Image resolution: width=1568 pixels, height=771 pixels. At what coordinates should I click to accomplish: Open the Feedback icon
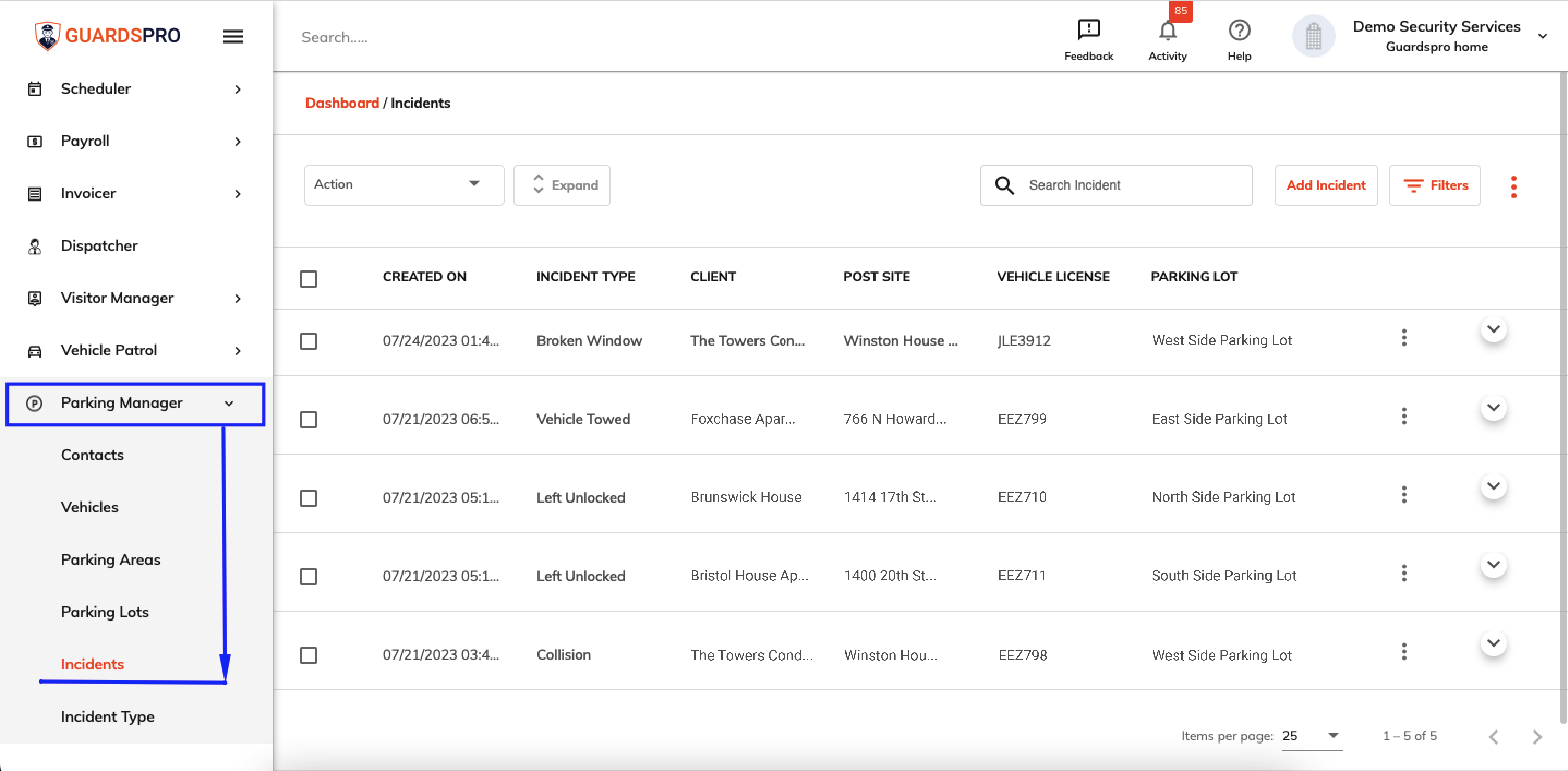point(1088,29)
